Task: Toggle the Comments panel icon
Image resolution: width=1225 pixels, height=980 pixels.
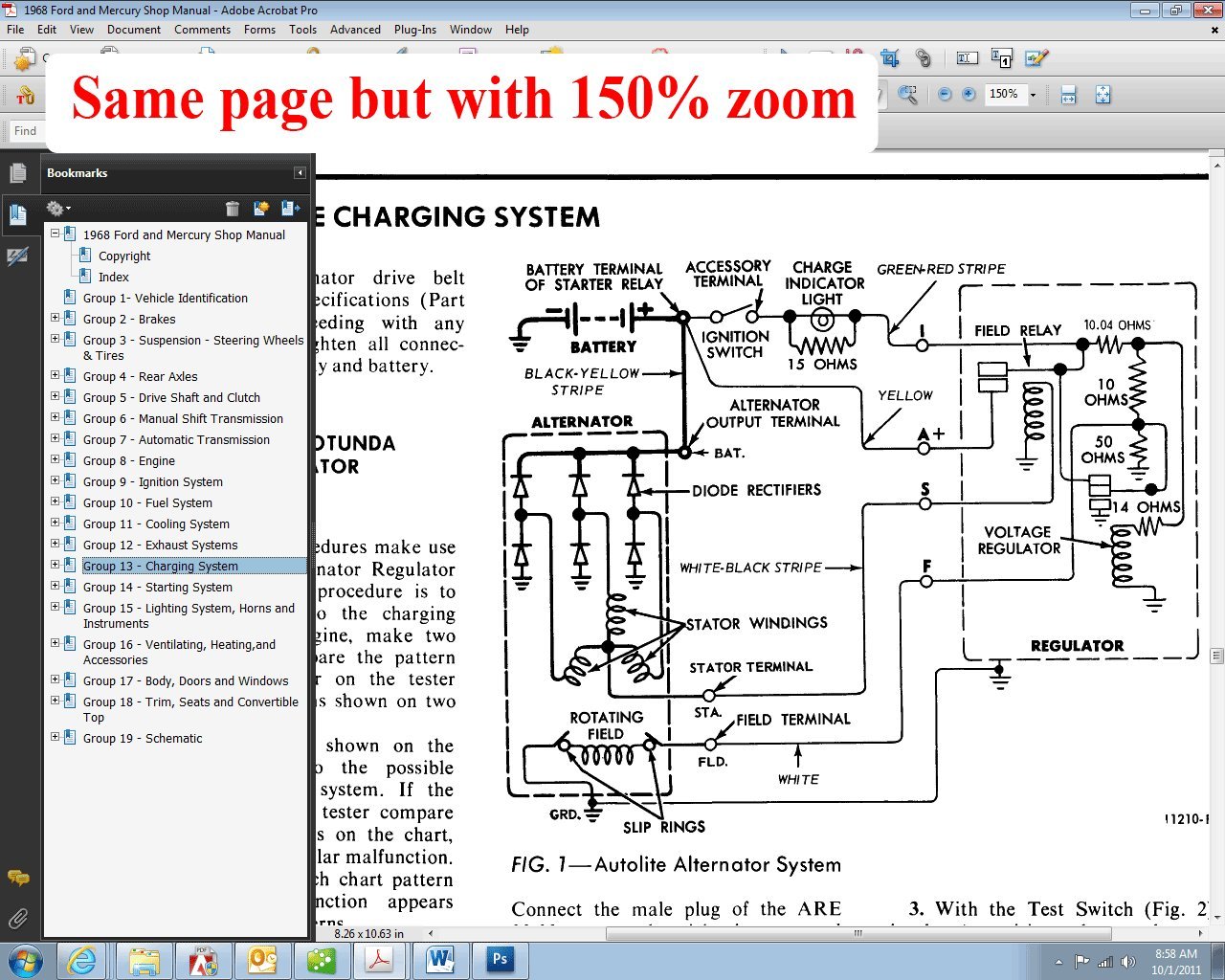Action: click(x=17, y=878)
